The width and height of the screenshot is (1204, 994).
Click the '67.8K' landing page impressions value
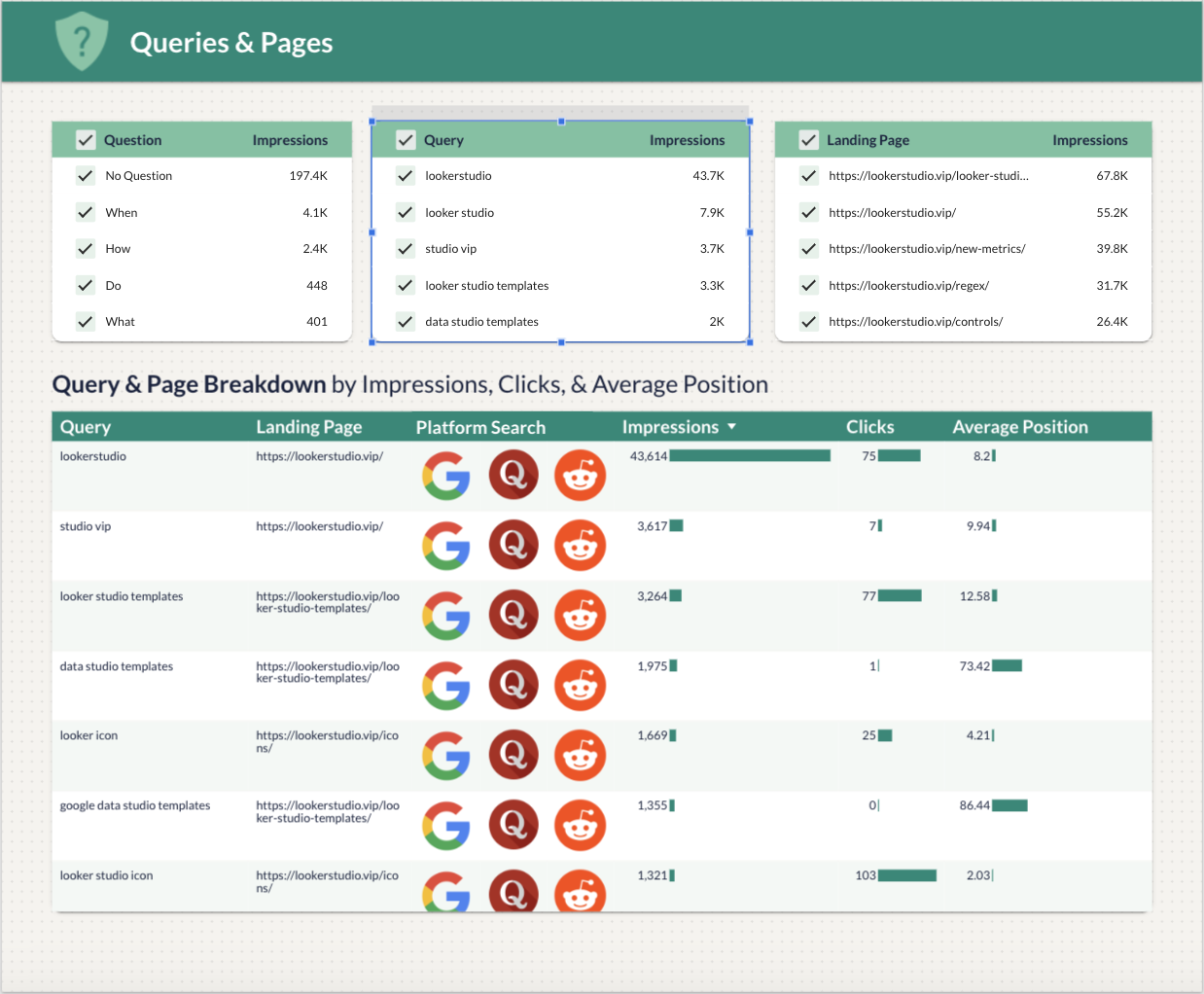[1112, 176]
